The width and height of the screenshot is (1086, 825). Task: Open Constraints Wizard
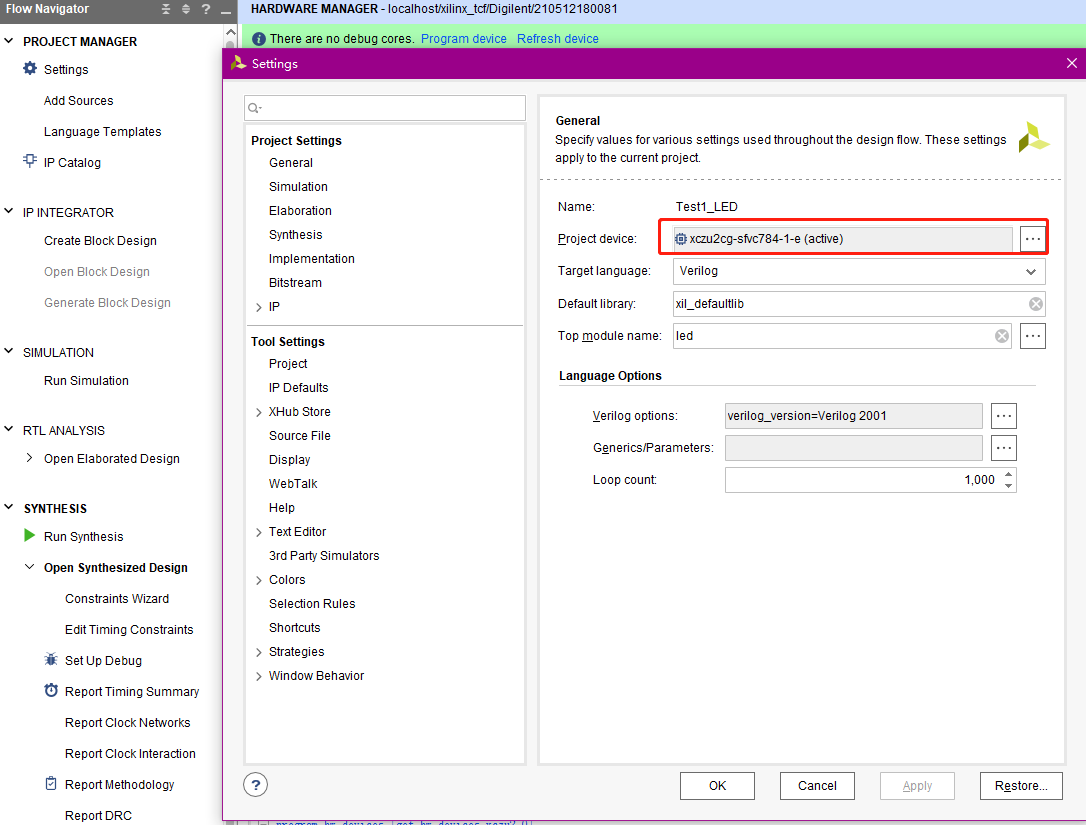pos(117,598)
